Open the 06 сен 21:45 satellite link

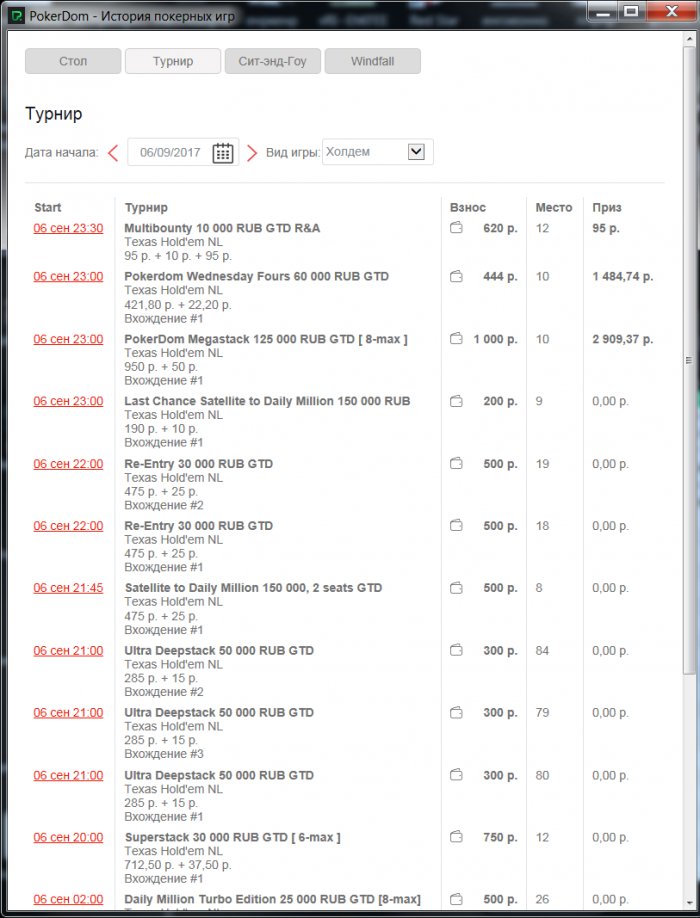click(x=68, y=588)
